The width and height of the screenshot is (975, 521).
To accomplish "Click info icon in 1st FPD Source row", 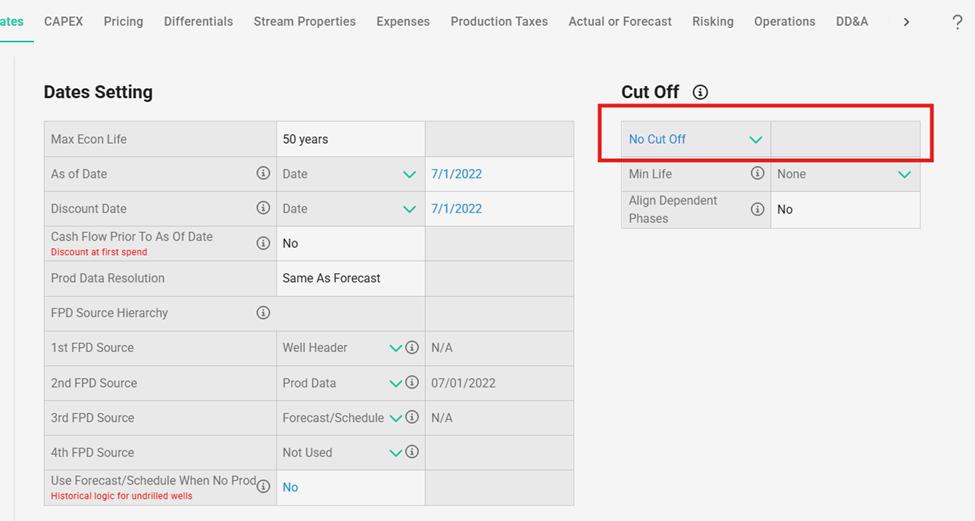I will [411, 348].
